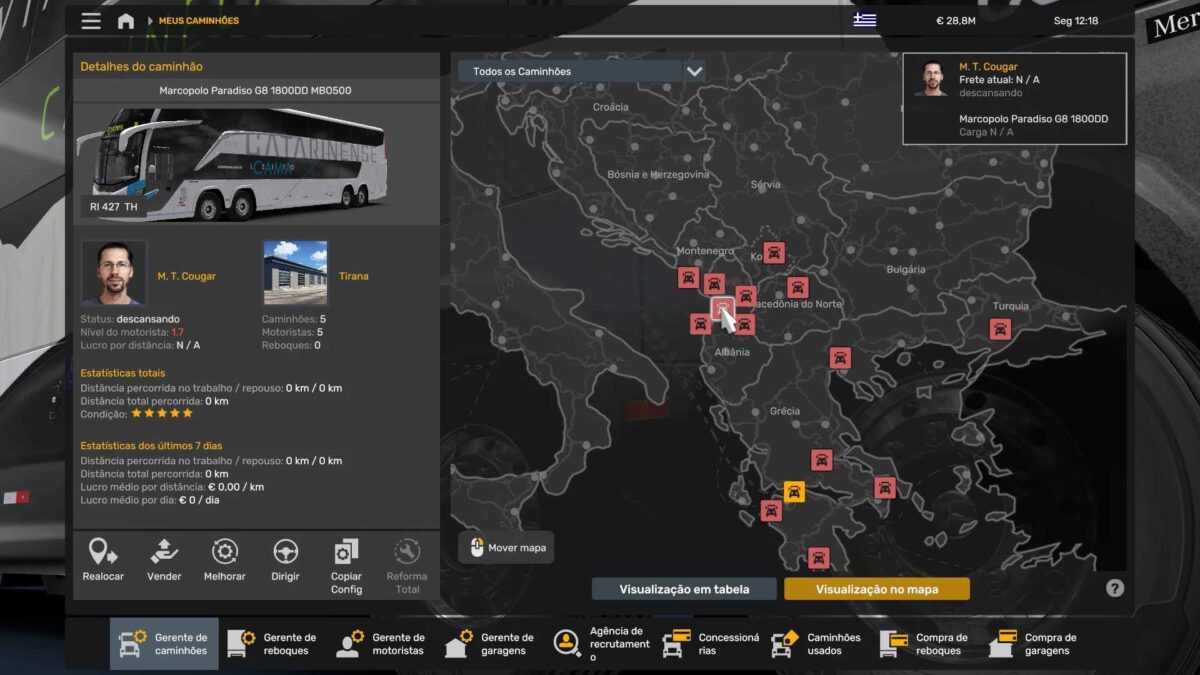Go to the home screen icon
Image resolution: width=1200 pixels, height=675 pixels.
coord(126,21)
